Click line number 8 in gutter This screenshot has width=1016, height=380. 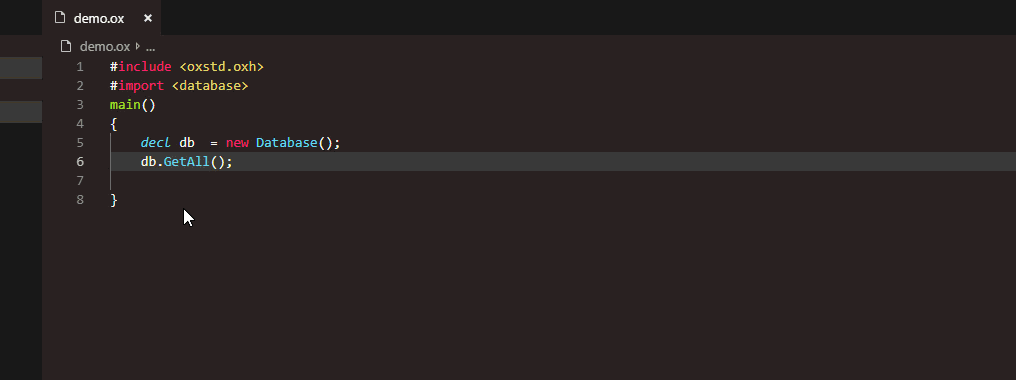click(x=80, y=199)
